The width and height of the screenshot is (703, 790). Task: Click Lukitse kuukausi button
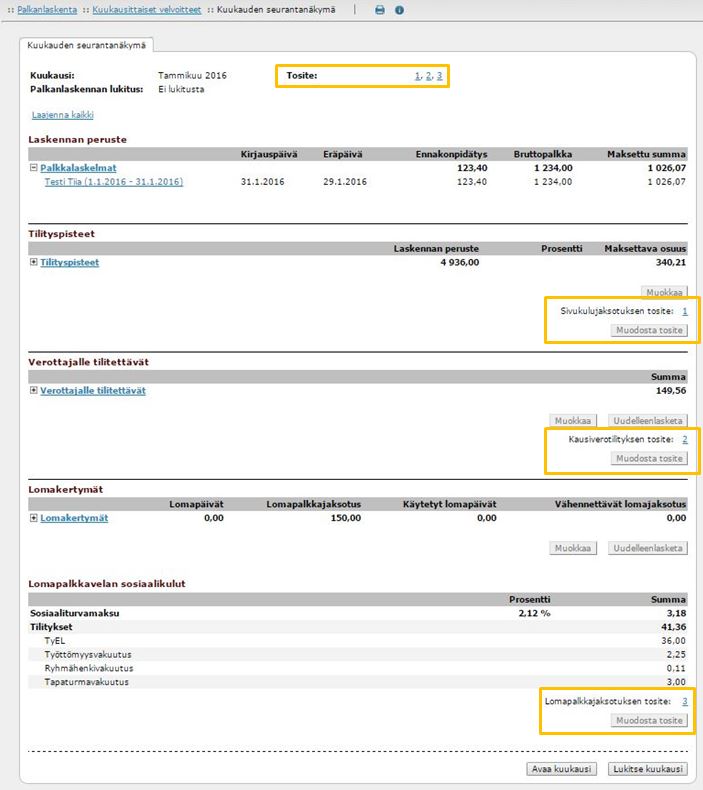pos(648,769)
